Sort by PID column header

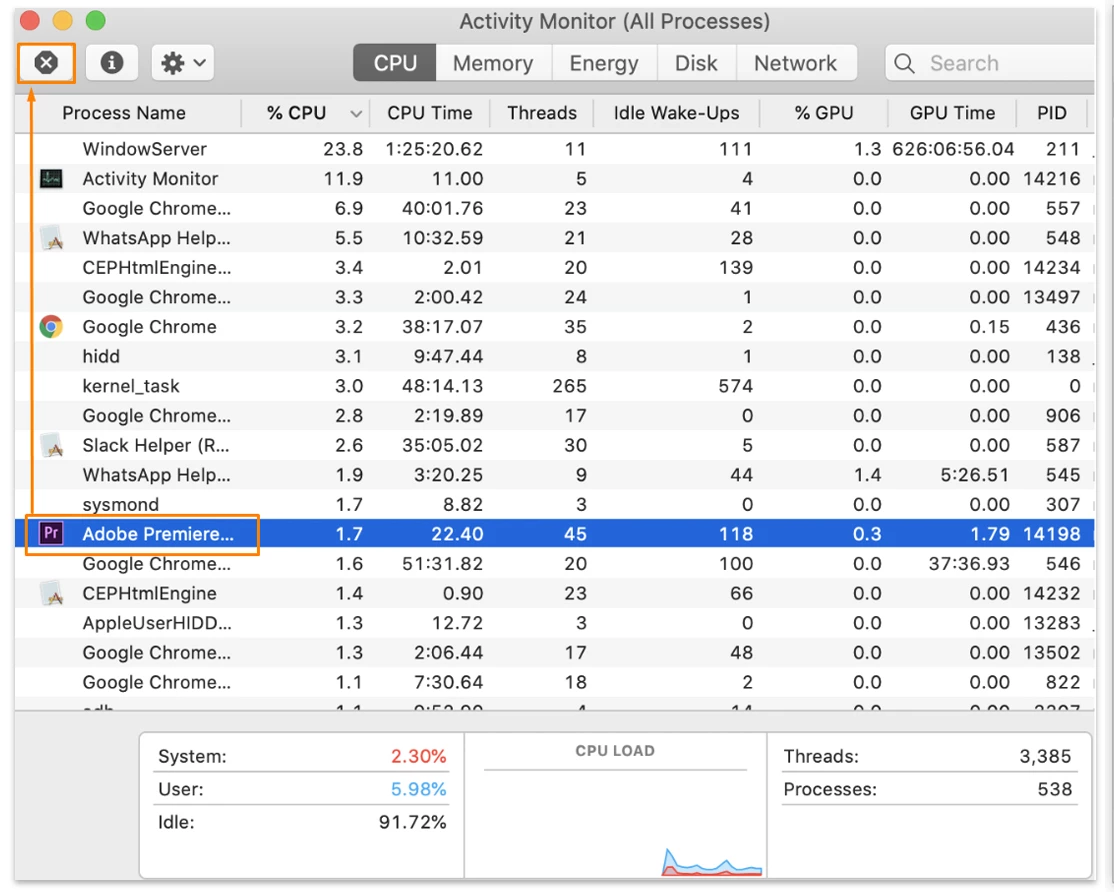(x=1051, y=113)
